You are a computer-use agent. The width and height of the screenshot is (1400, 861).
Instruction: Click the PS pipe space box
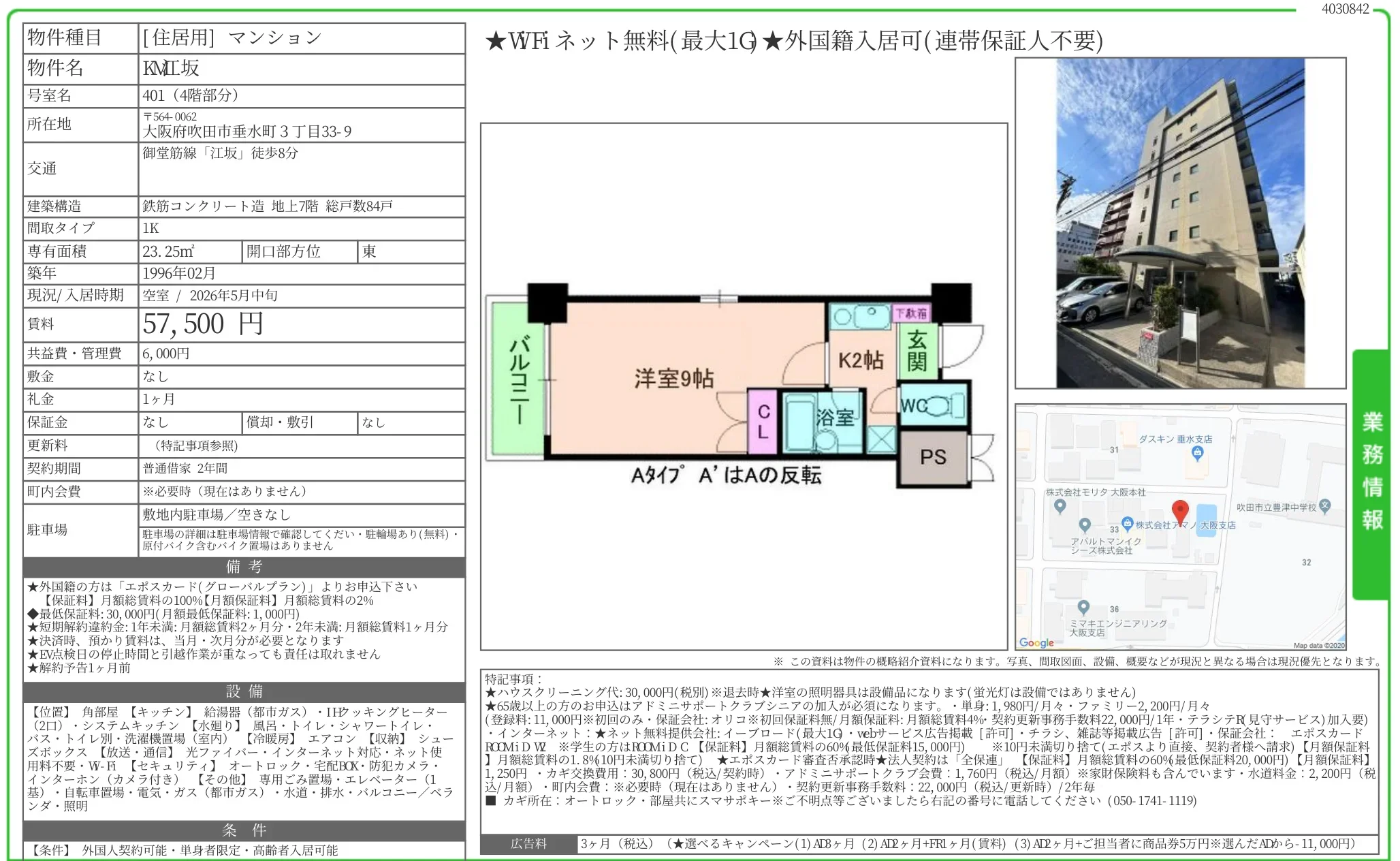click(932, 457)
